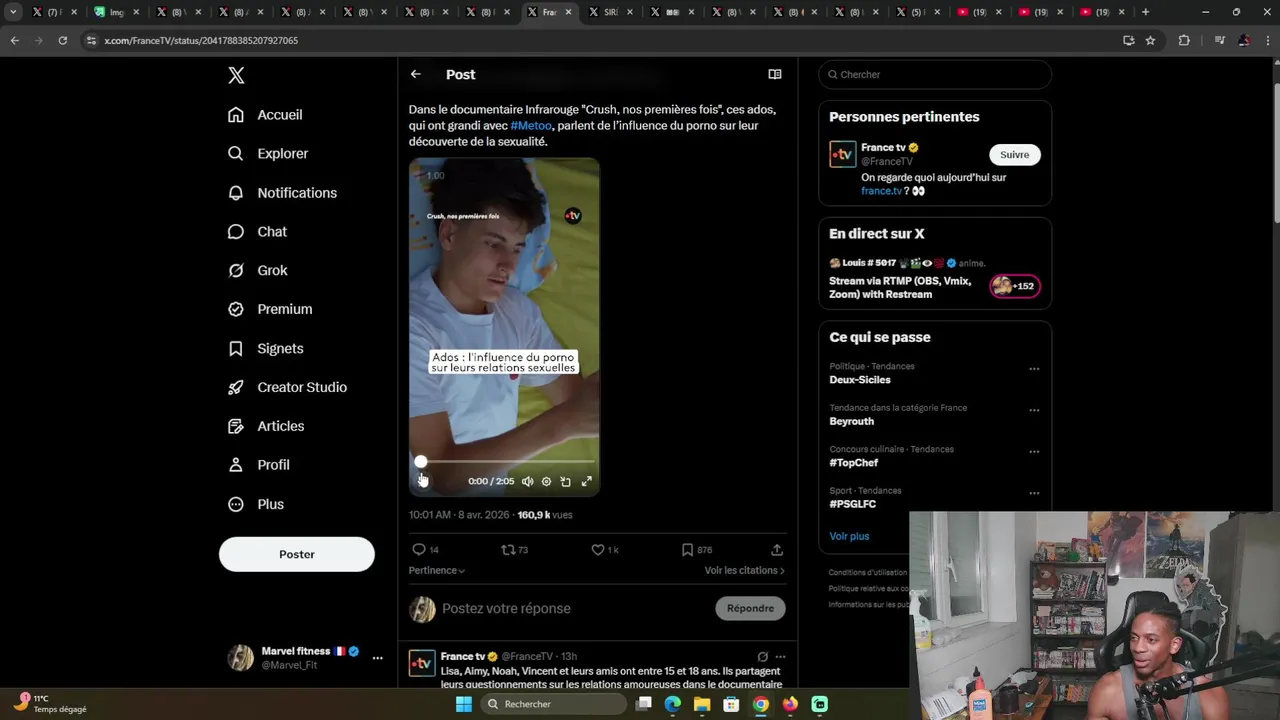Screen dimensions: 1280x720
Task: Open Creator Studio
Action: [x=287, y=387]
